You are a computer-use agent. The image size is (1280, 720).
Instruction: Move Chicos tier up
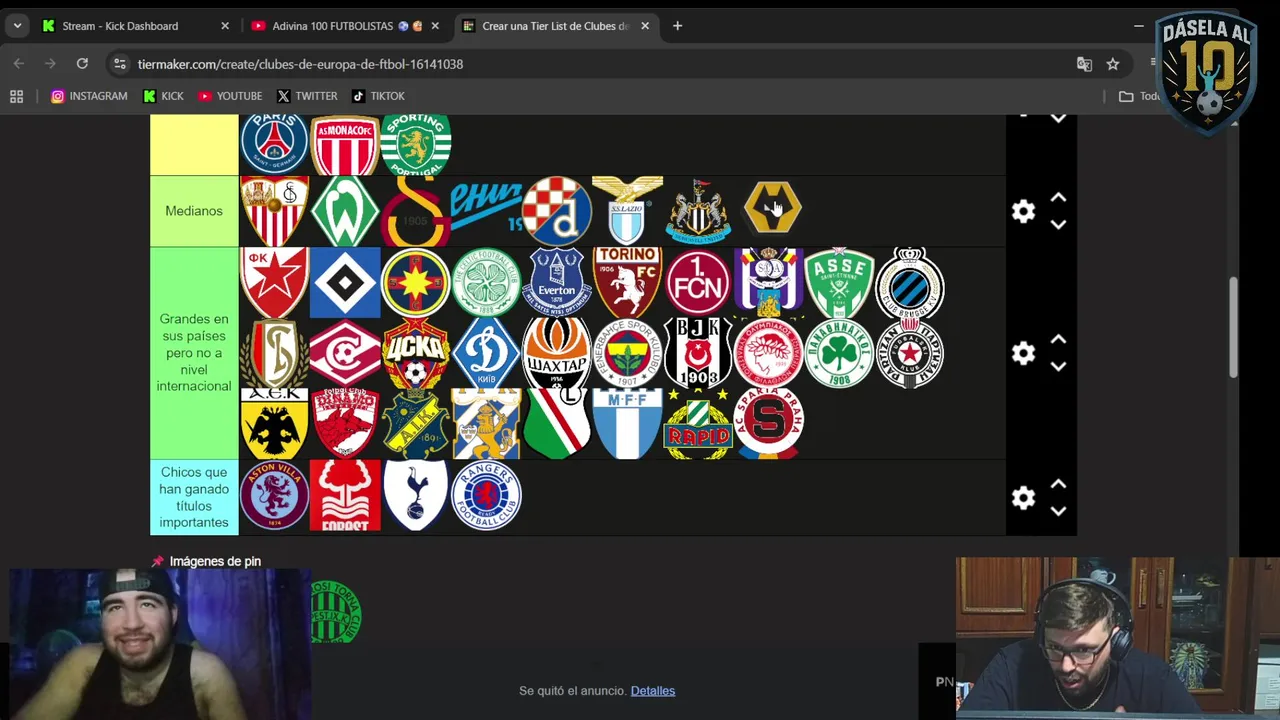click(x=1058, y=485)
